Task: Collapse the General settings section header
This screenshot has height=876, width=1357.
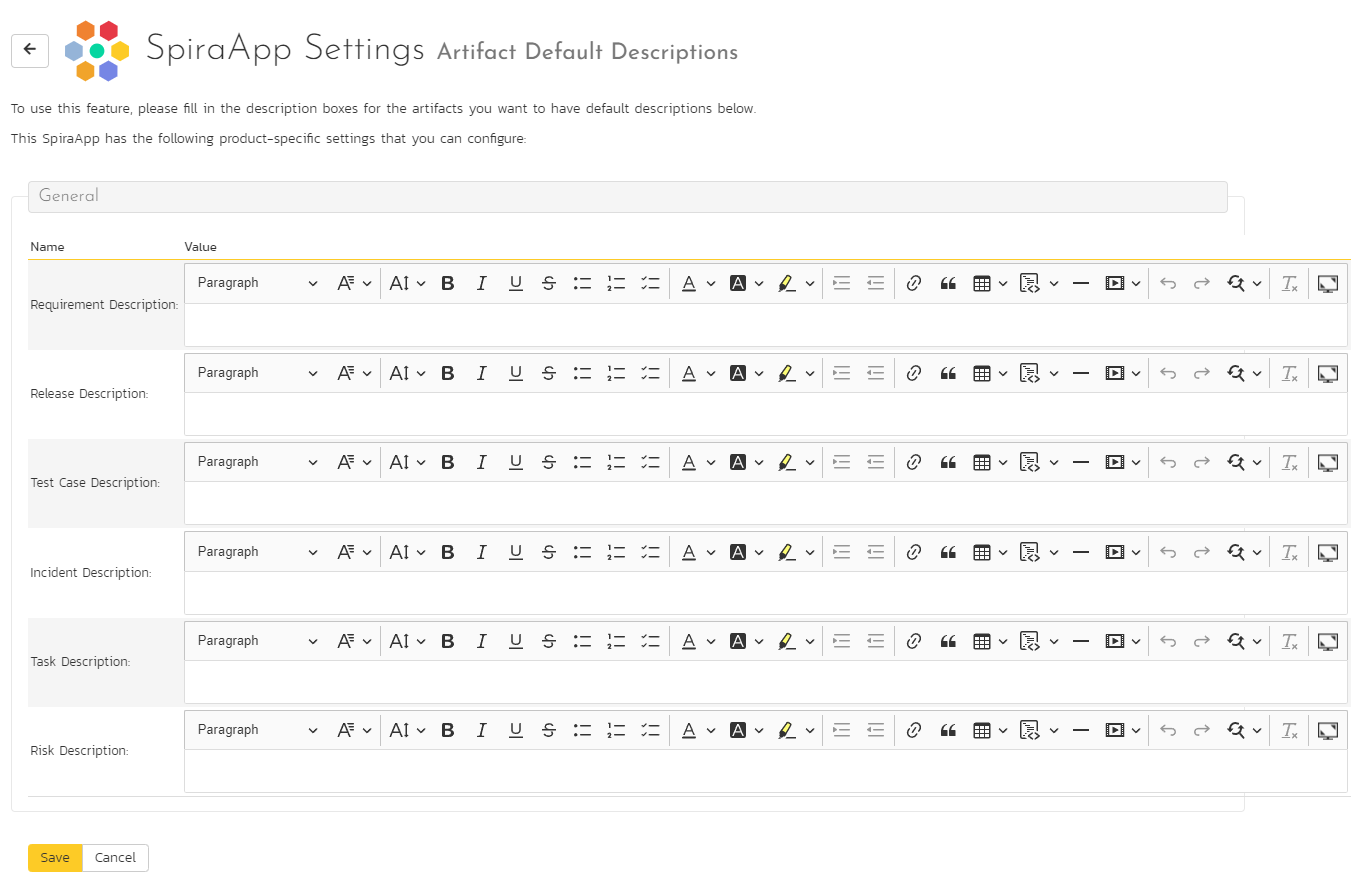Action: [627, 196]
